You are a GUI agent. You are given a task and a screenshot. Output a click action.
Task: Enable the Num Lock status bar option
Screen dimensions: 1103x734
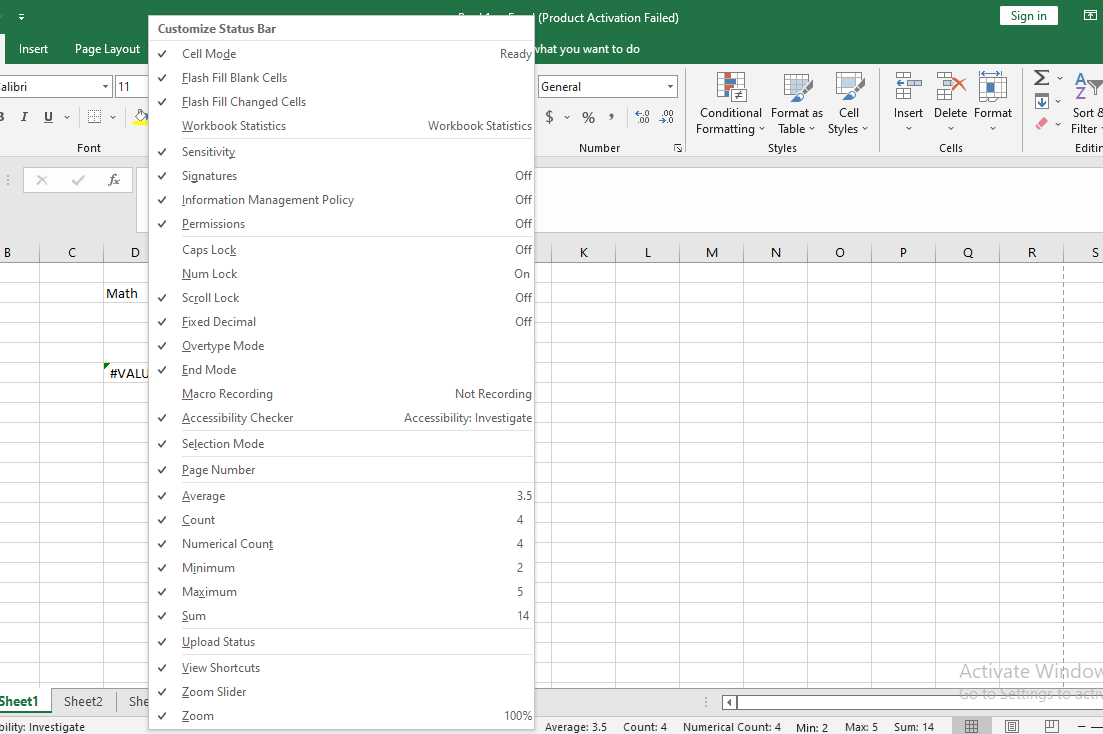(209, 274)
